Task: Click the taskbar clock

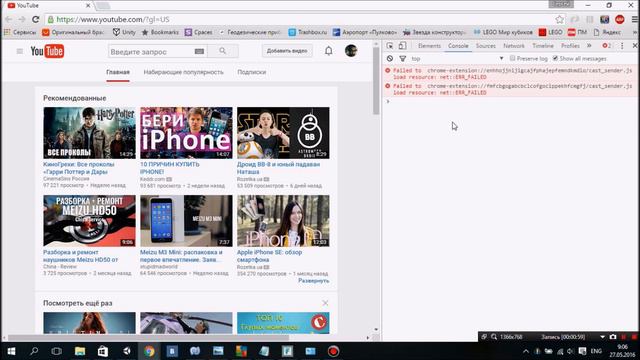Action: 622,351
